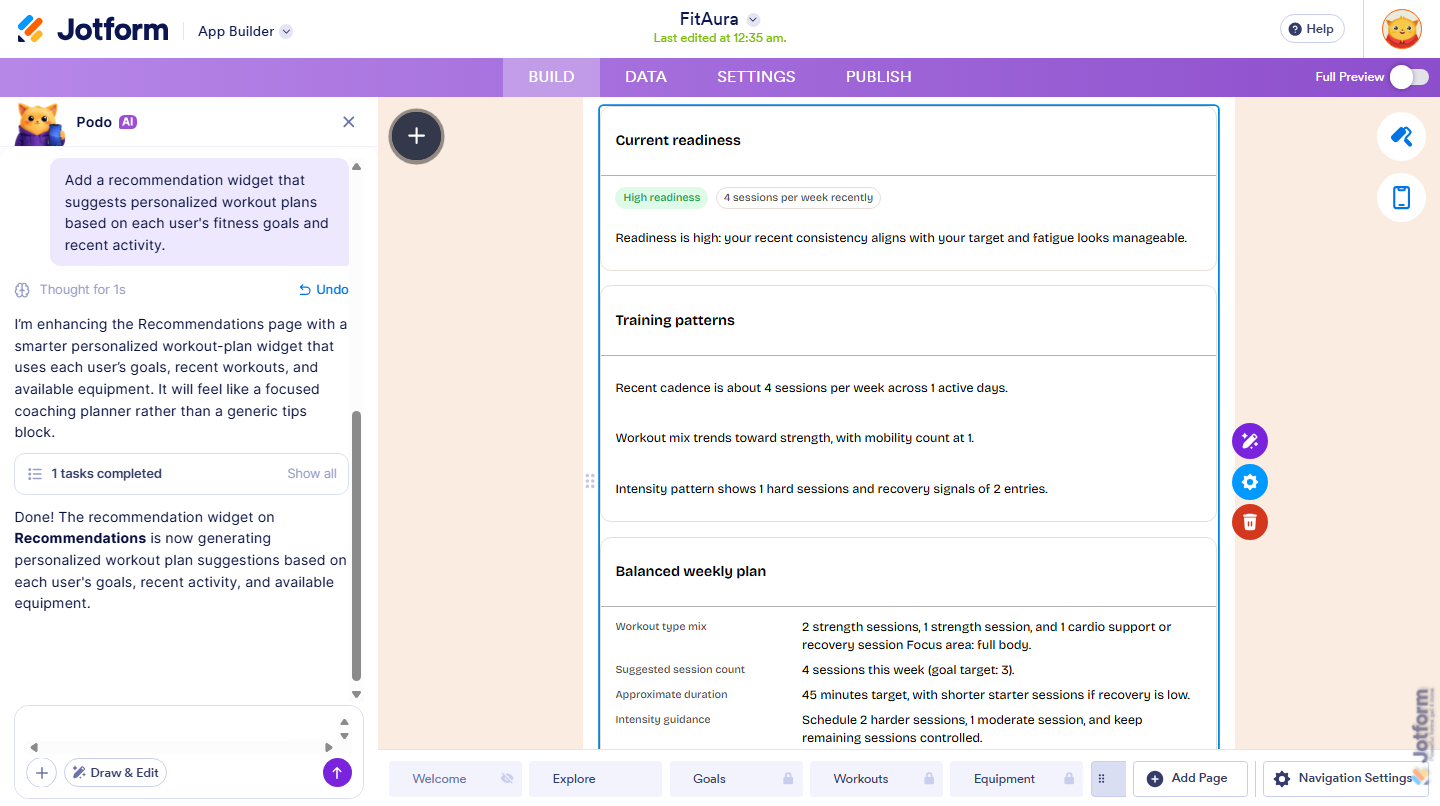The image size is (1440, 806).
Task: Open the App Designer paint roller icon
Action: (1401, 137)
